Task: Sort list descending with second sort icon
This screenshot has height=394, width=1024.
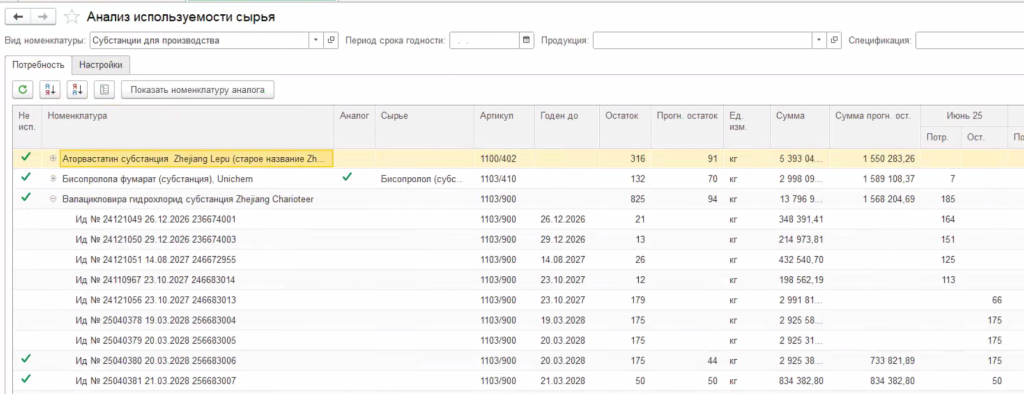Action: 78,90
